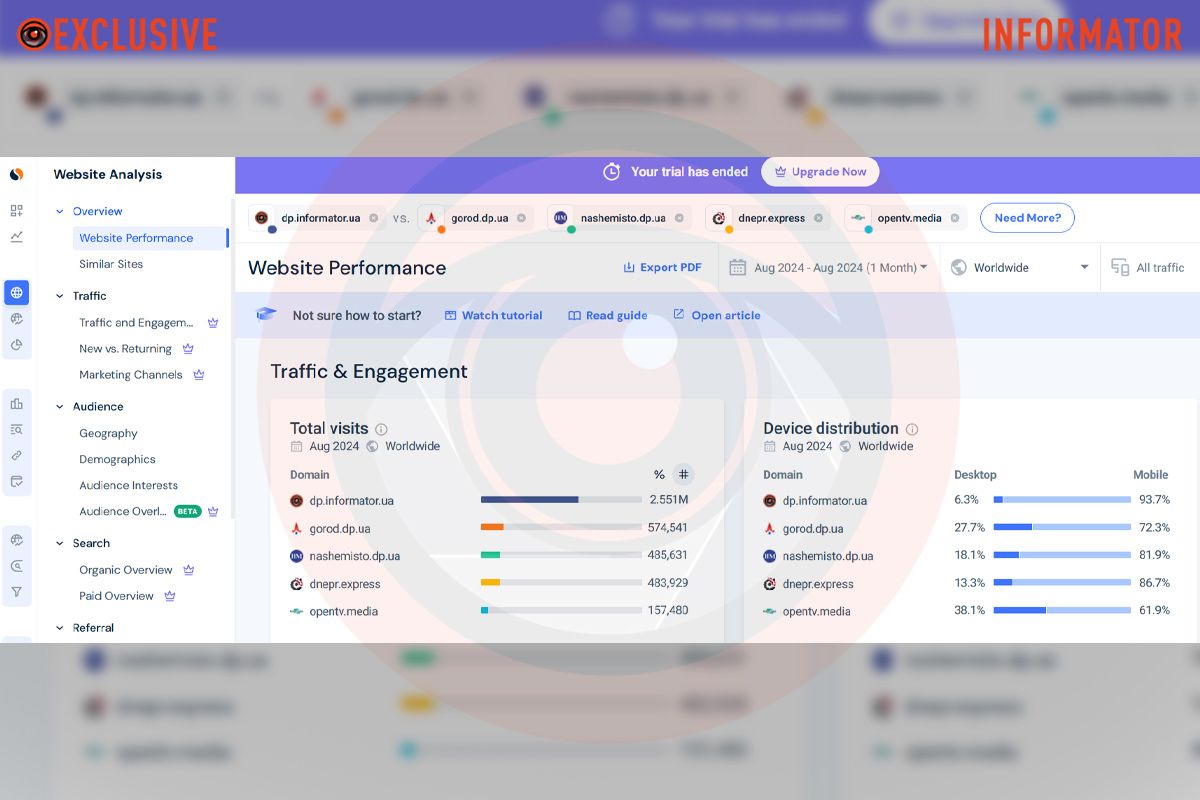Screen dimensions: 1200x800
Task: Open the Worldwide country dropdown
Action: point(1019,268)
